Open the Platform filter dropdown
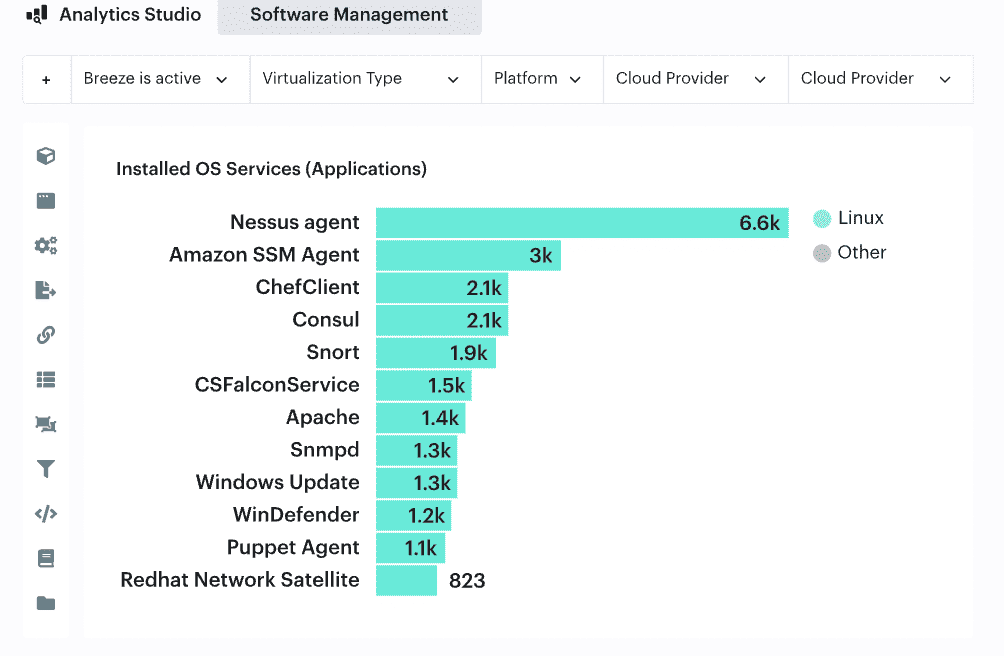This screenshot has height=656, width=1004. pyautogui.click(x=542, y=79)
